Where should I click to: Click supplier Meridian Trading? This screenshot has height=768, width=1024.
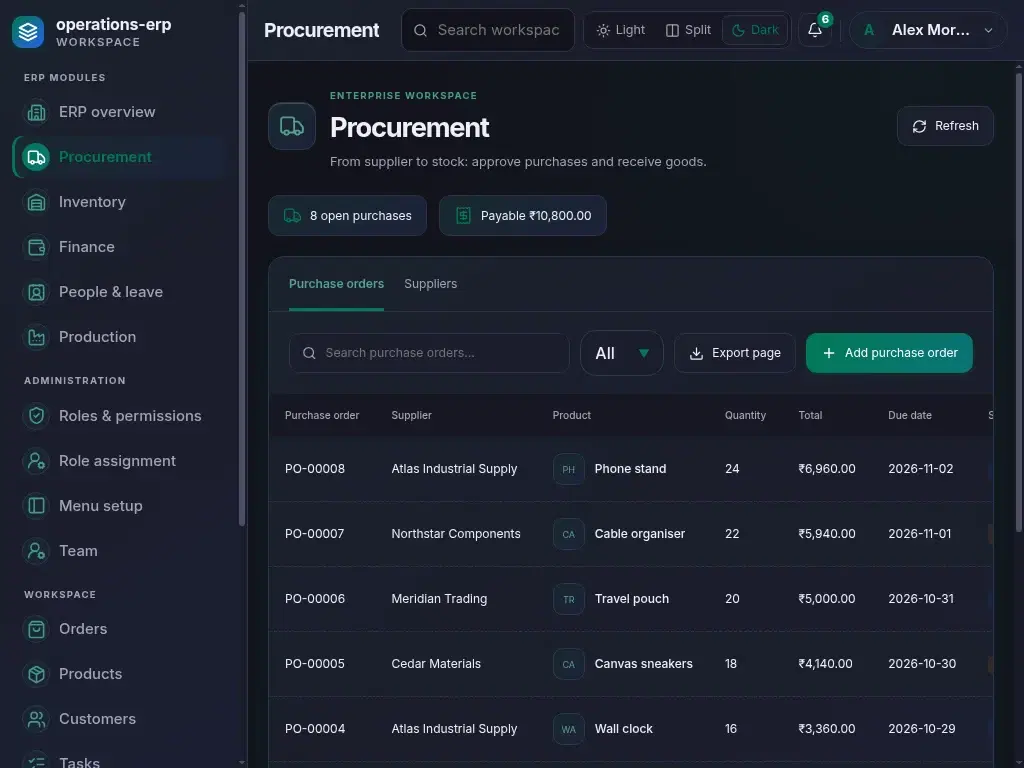coord(439,599)
